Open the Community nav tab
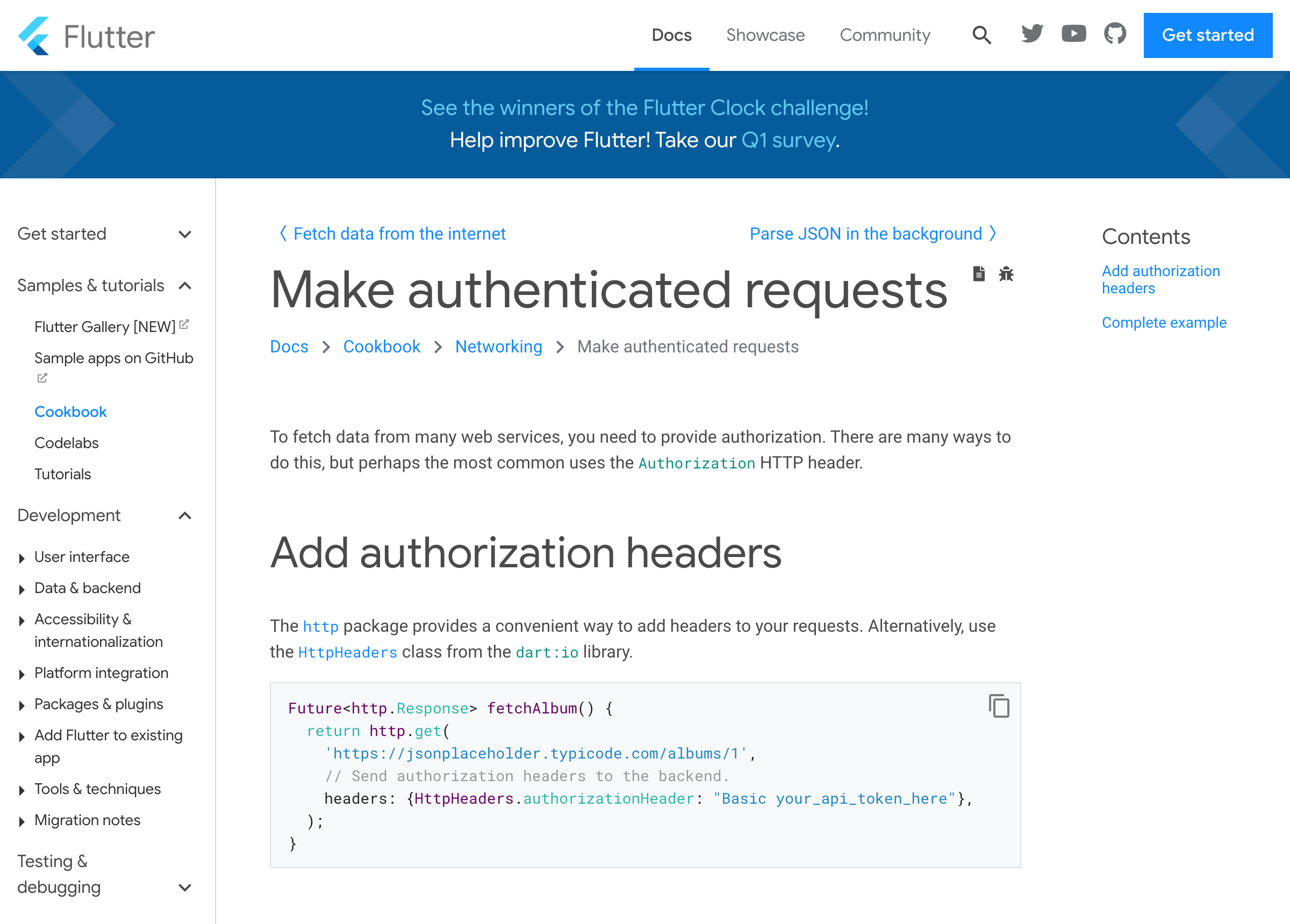Image resolution: width=1290 pixels, height=924 pixels. coord(885,35)
